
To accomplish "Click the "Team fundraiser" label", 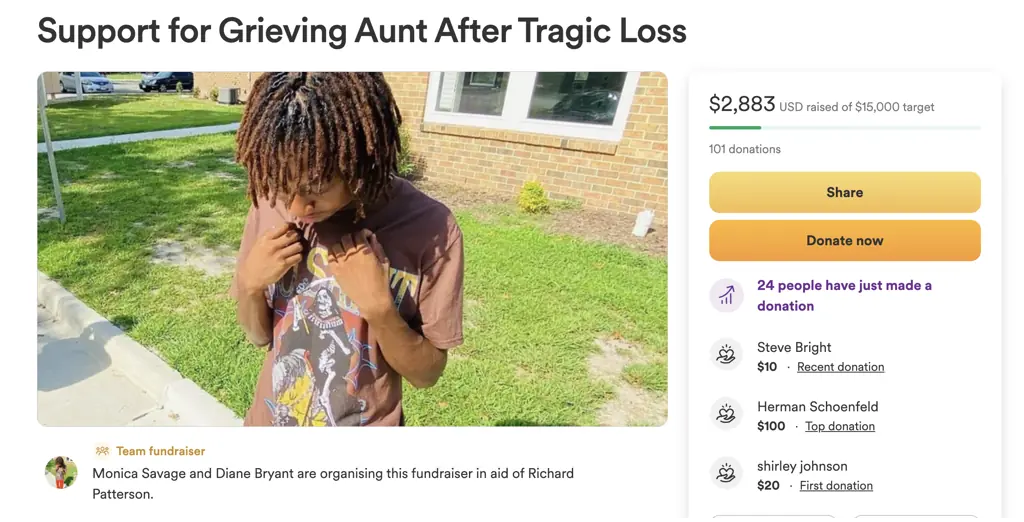I will click(160, 451).
